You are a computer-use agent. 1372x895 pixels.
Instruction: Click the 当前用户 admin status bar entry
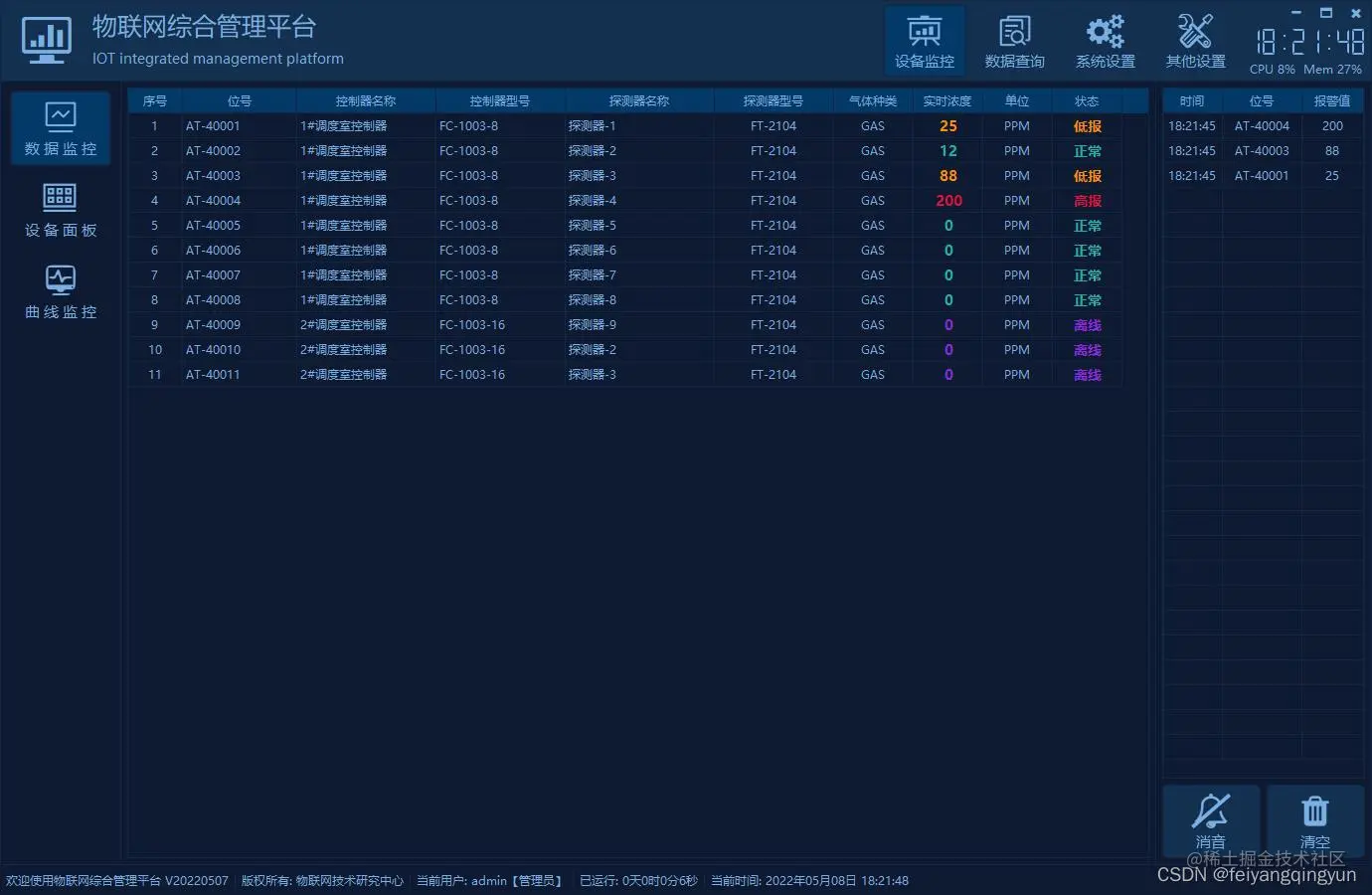coord(490,881)
